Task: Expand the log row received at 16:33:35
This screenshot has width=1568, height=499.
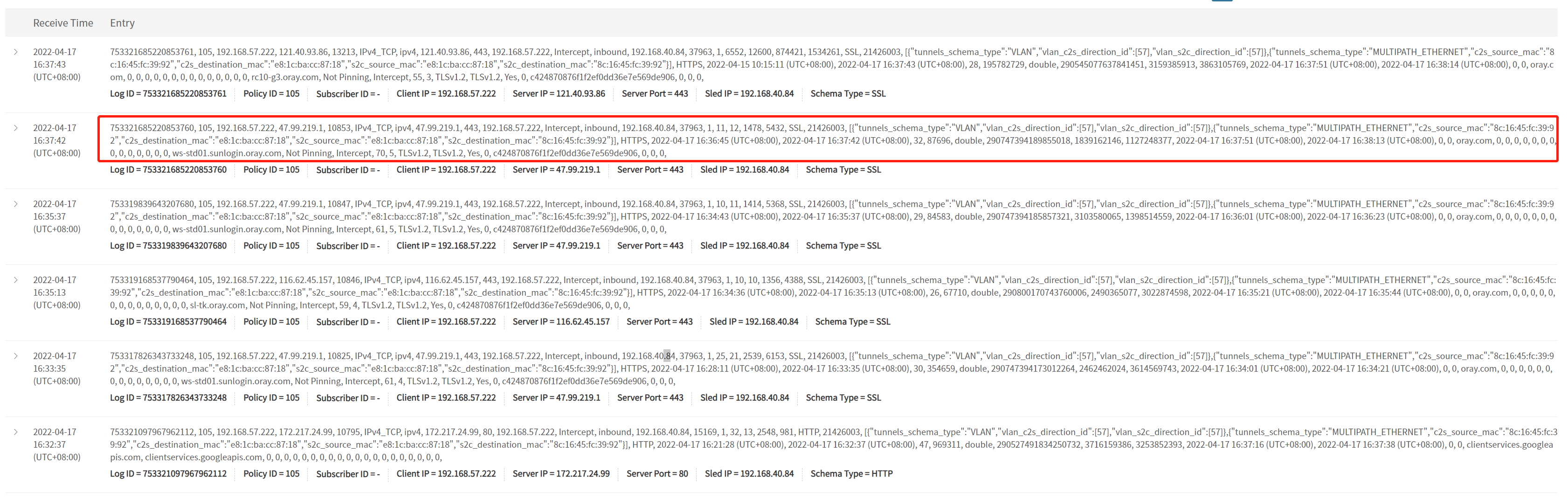Action: coord(16,357)
